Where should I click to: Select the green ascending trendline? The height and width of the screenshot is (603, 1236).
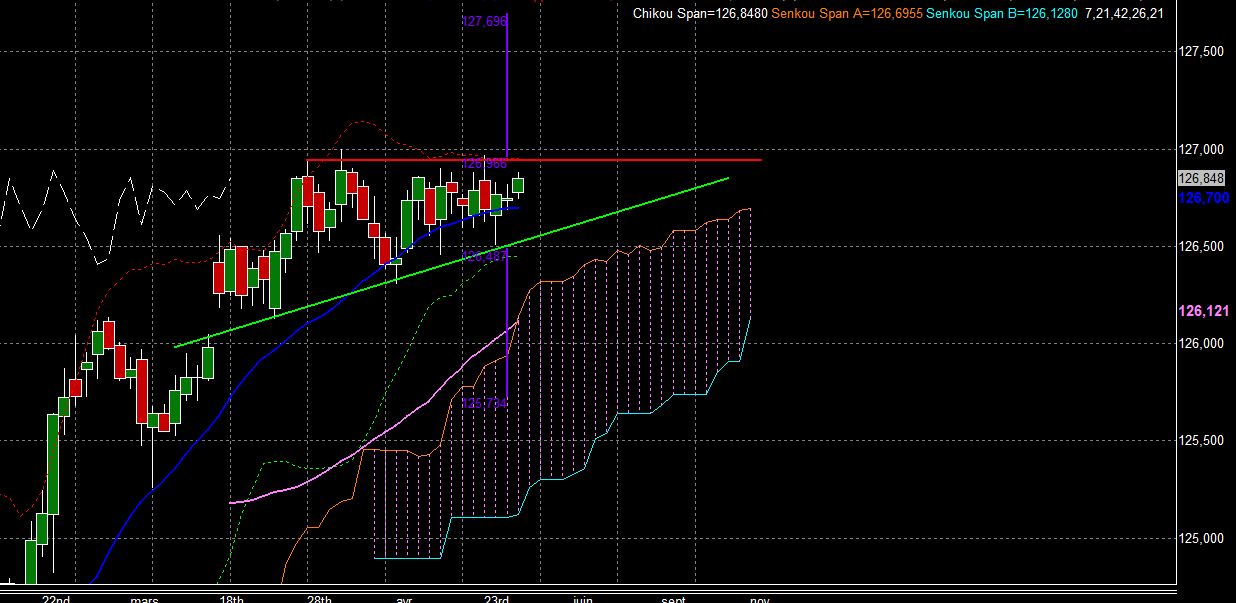[x=452, y=262]
